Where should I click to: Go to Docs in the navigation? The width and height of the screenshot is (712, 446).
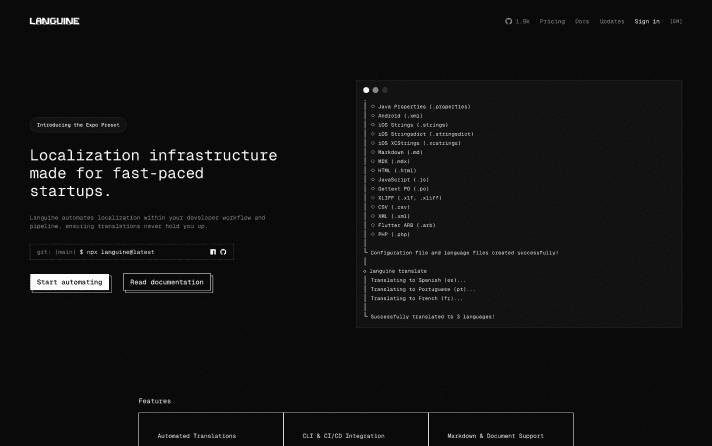(582, 21)
